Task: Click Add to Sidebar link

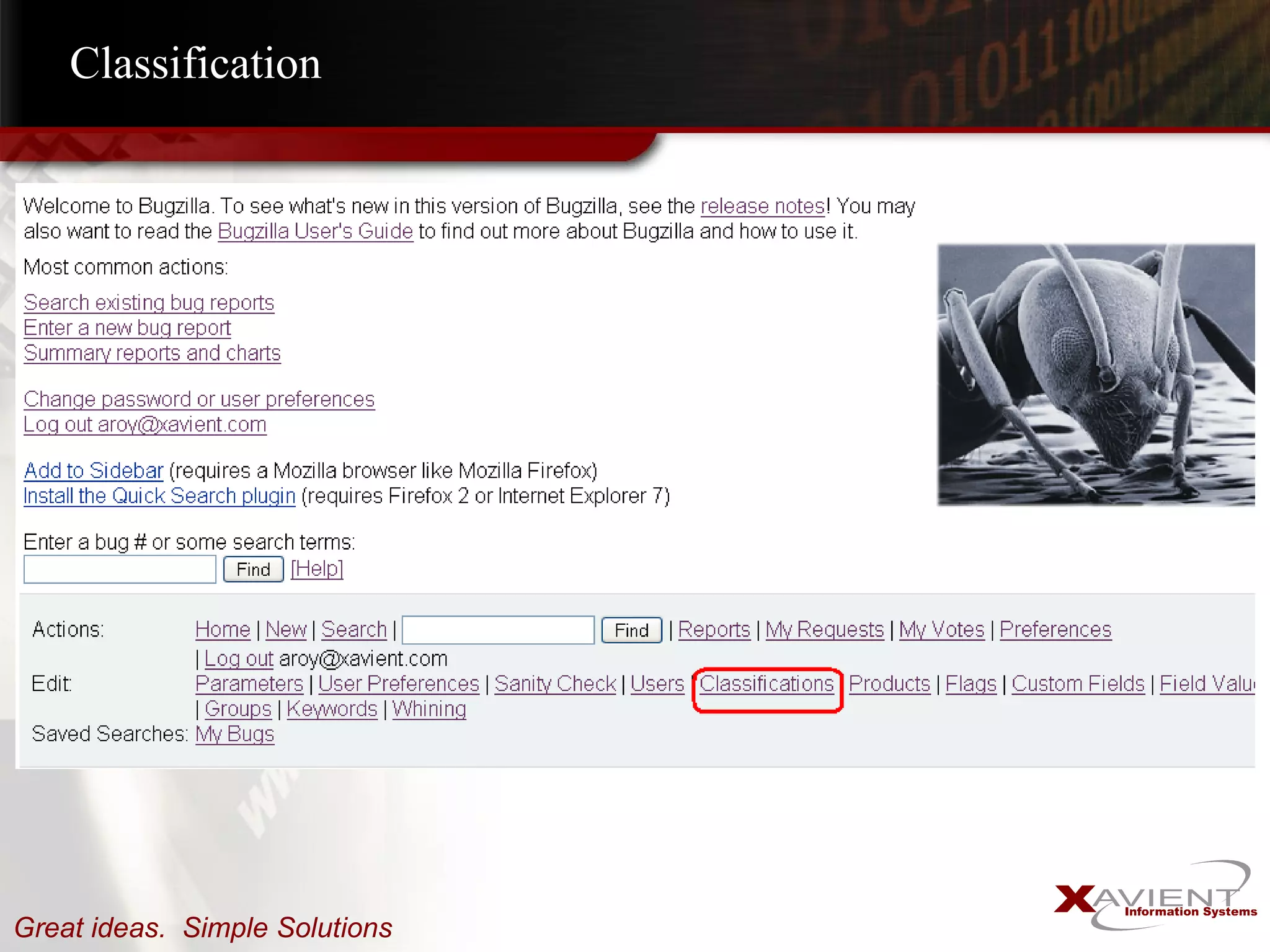Action: [94, 471]
